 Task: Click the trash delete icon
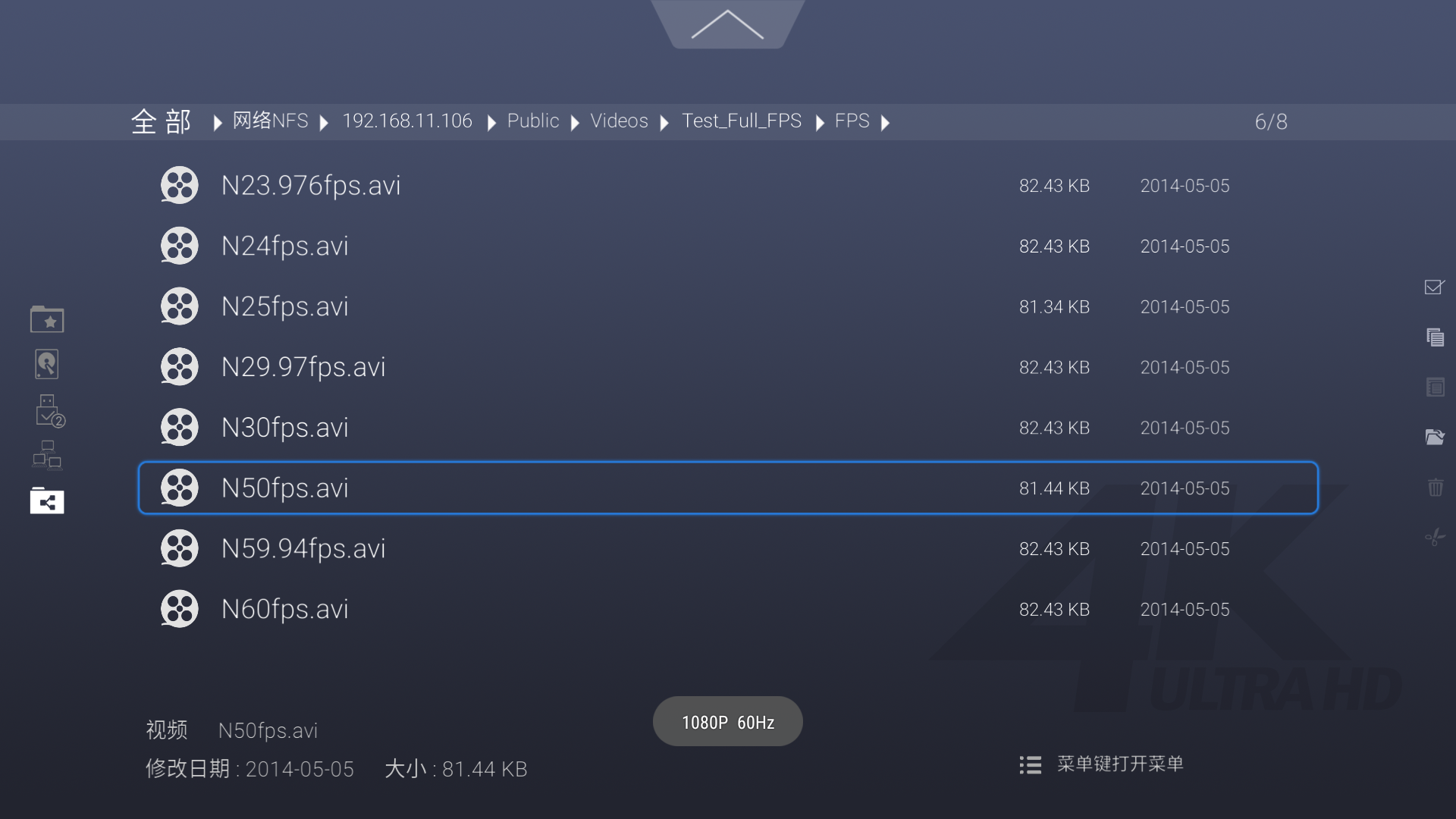(1435, 487)
